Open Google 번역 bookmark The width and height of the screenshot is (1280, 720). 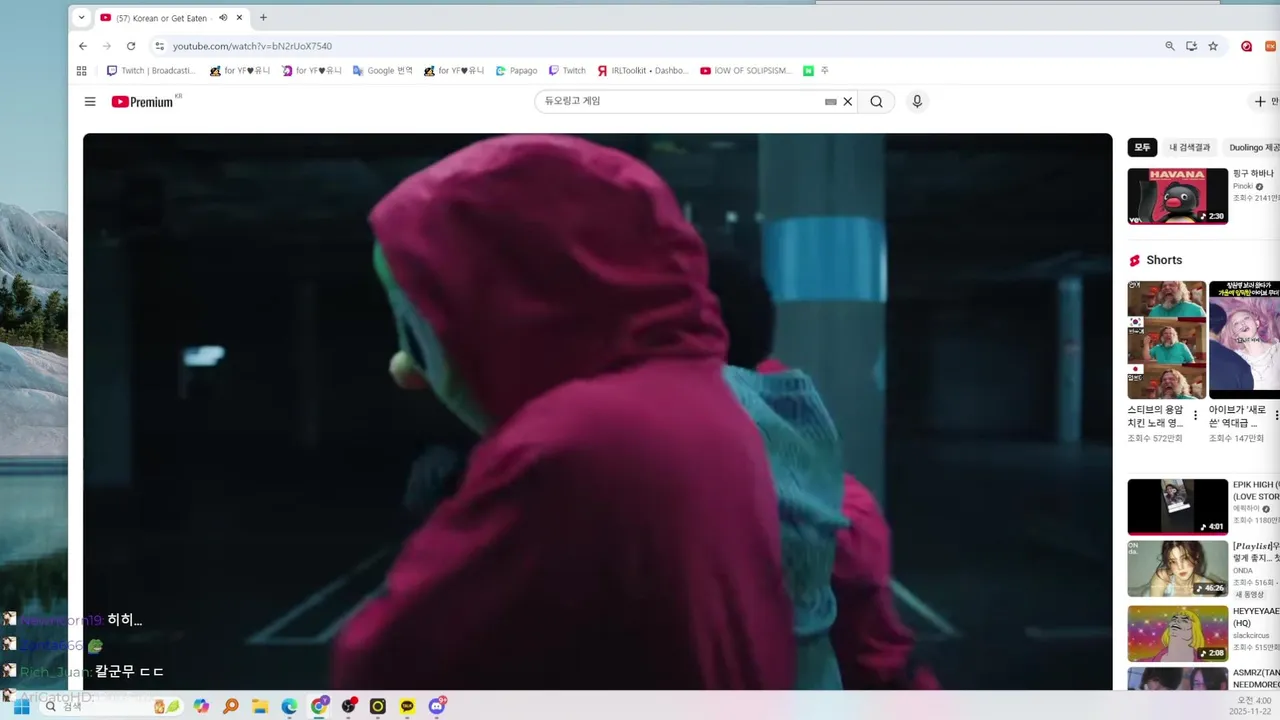coord(383,71)
